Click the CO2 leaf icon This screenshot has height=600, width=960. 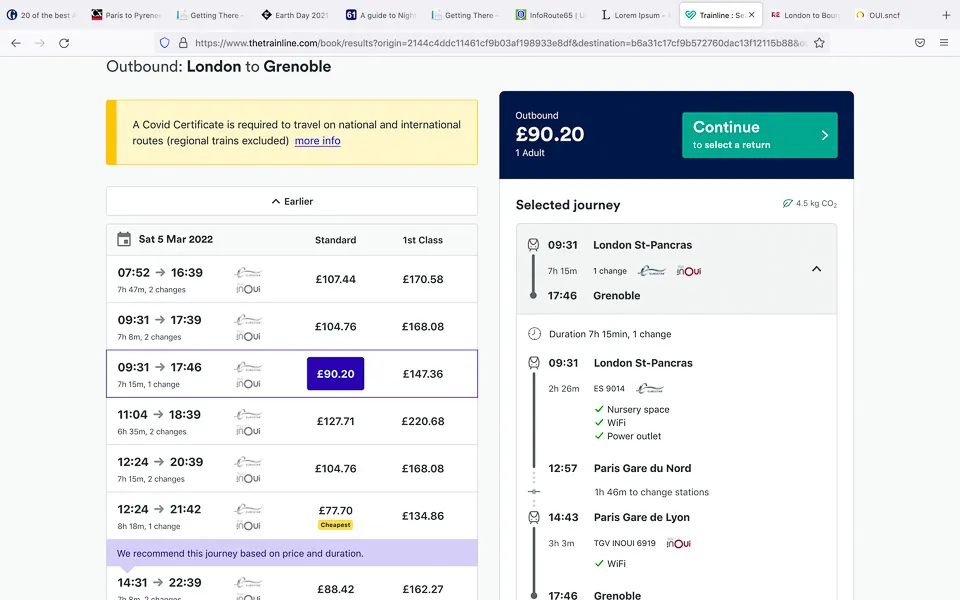click(787, 203)
